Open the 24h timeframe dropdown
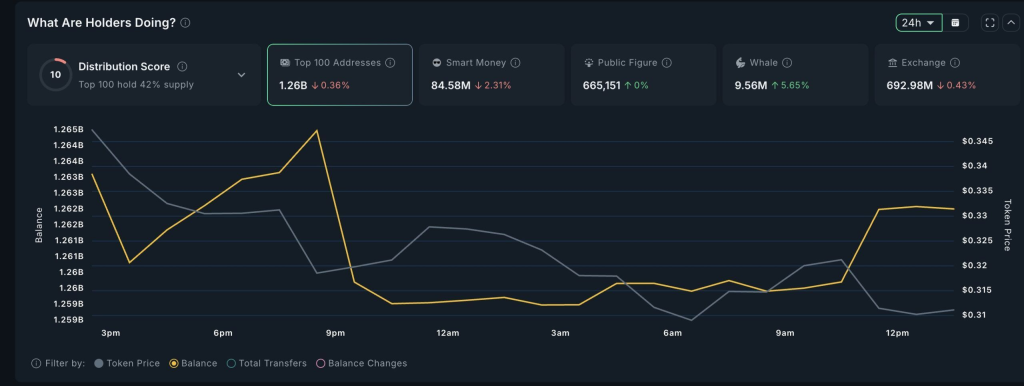This screenshot has width=1024, height=386. [x=919, y=23]
